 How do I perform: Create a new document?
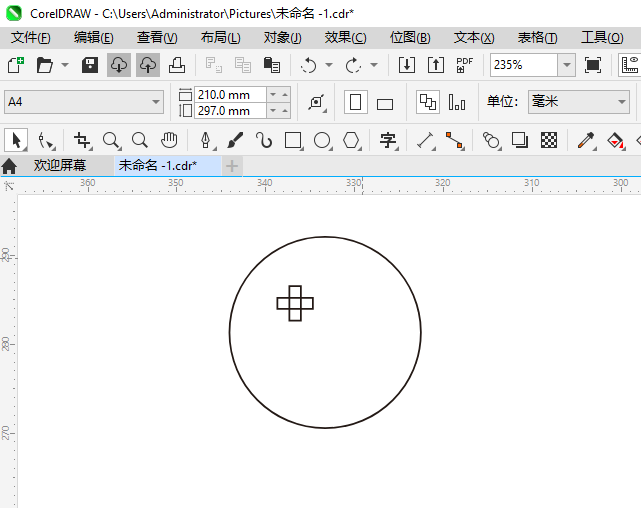click(x=16, y=65)
